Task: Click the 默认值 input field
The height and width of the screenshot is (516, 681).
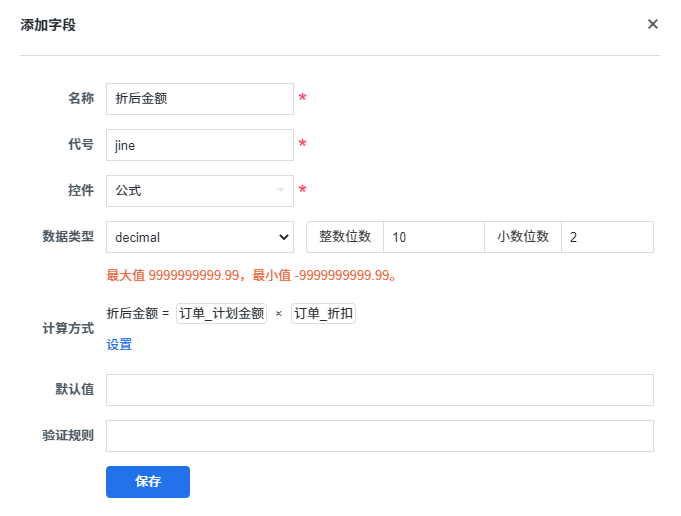Action: click(380, 390)
